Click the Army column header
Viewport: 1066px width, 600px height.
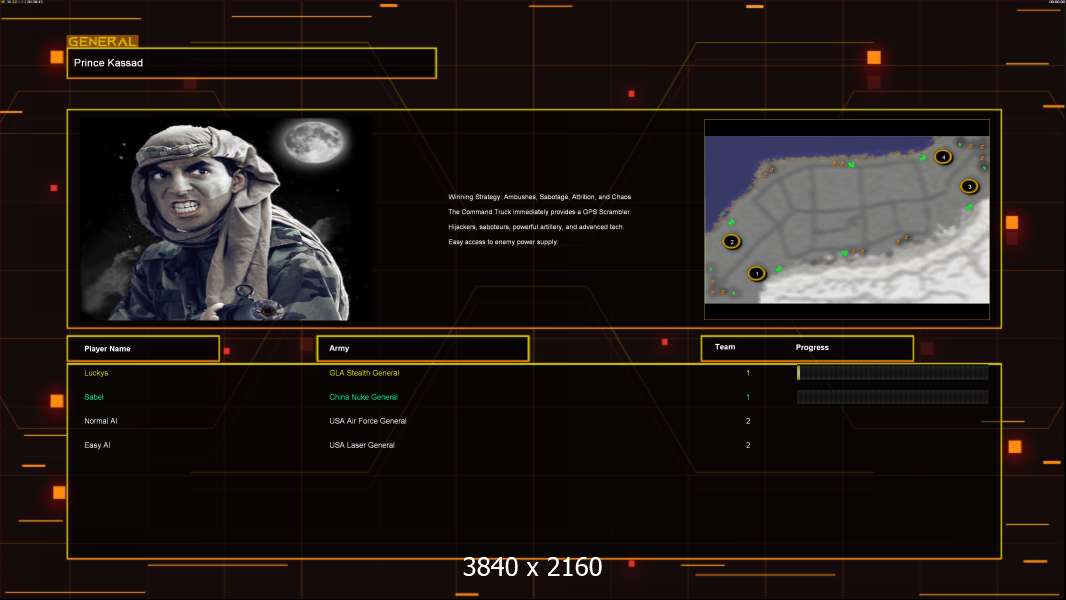[423, 348]
